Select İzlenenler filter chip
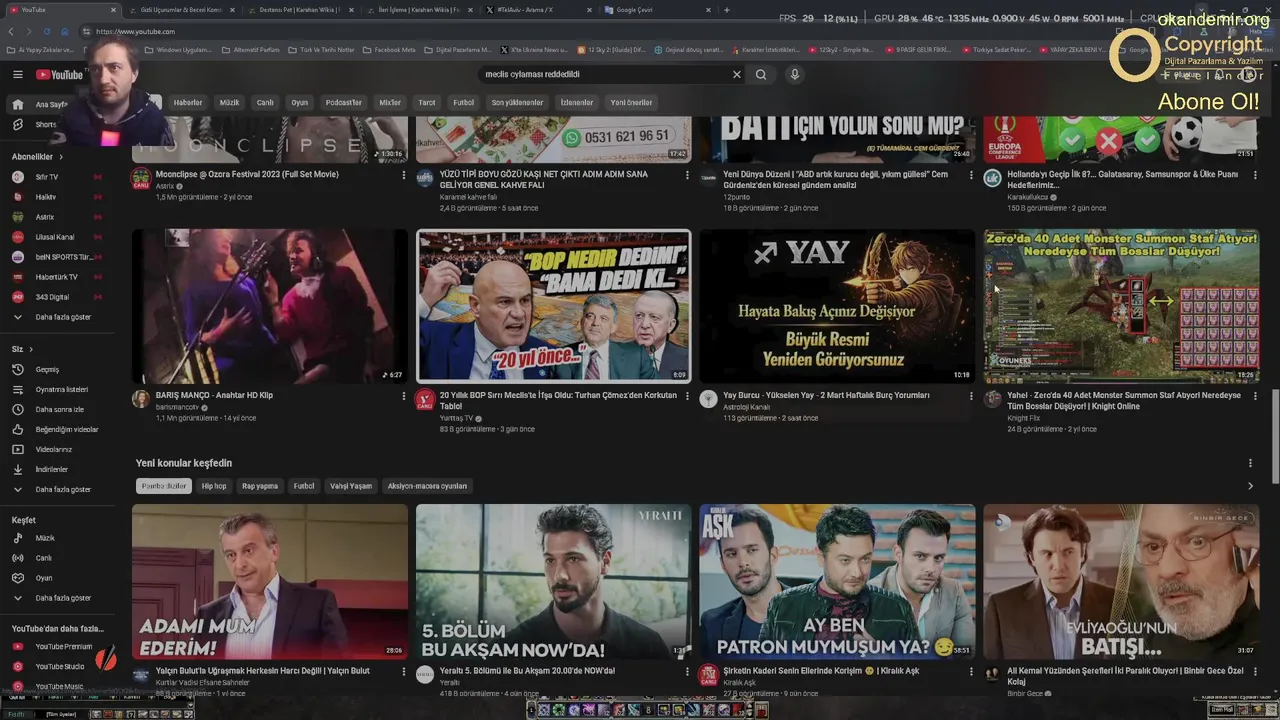 (577, 102)
